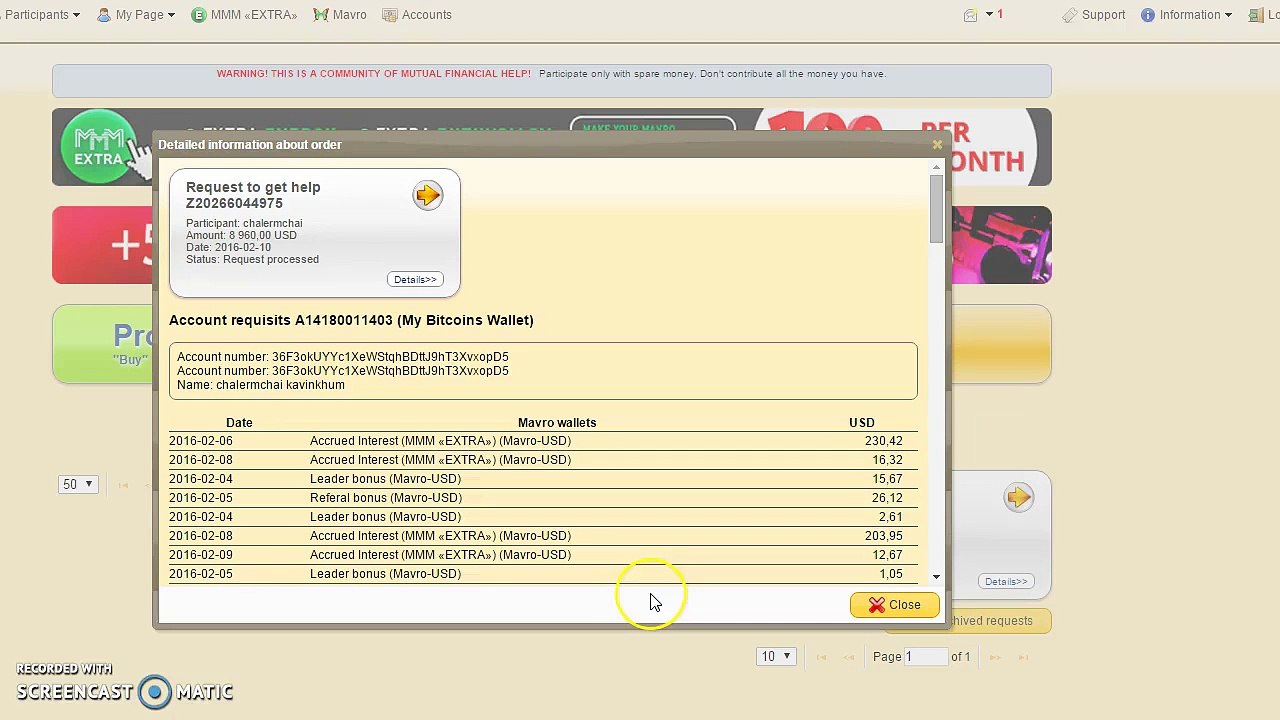The height and width of the screenshot is (720, 1280).
Task: Click the red X icon on the Close button
Action: (877, 605)
